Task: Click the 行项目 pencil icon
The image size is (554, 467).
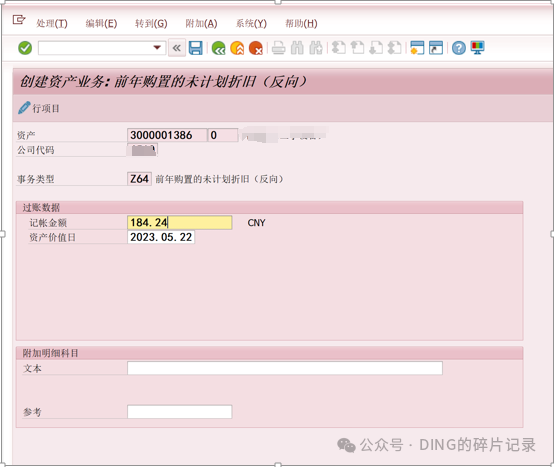Action: pos(24,108)
